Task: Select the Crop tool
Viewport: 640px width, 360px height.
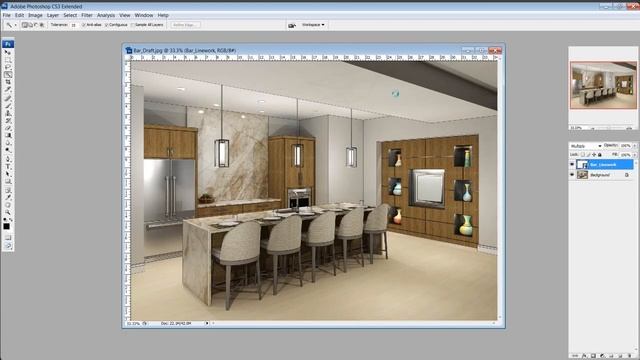Action: (8, 82)
